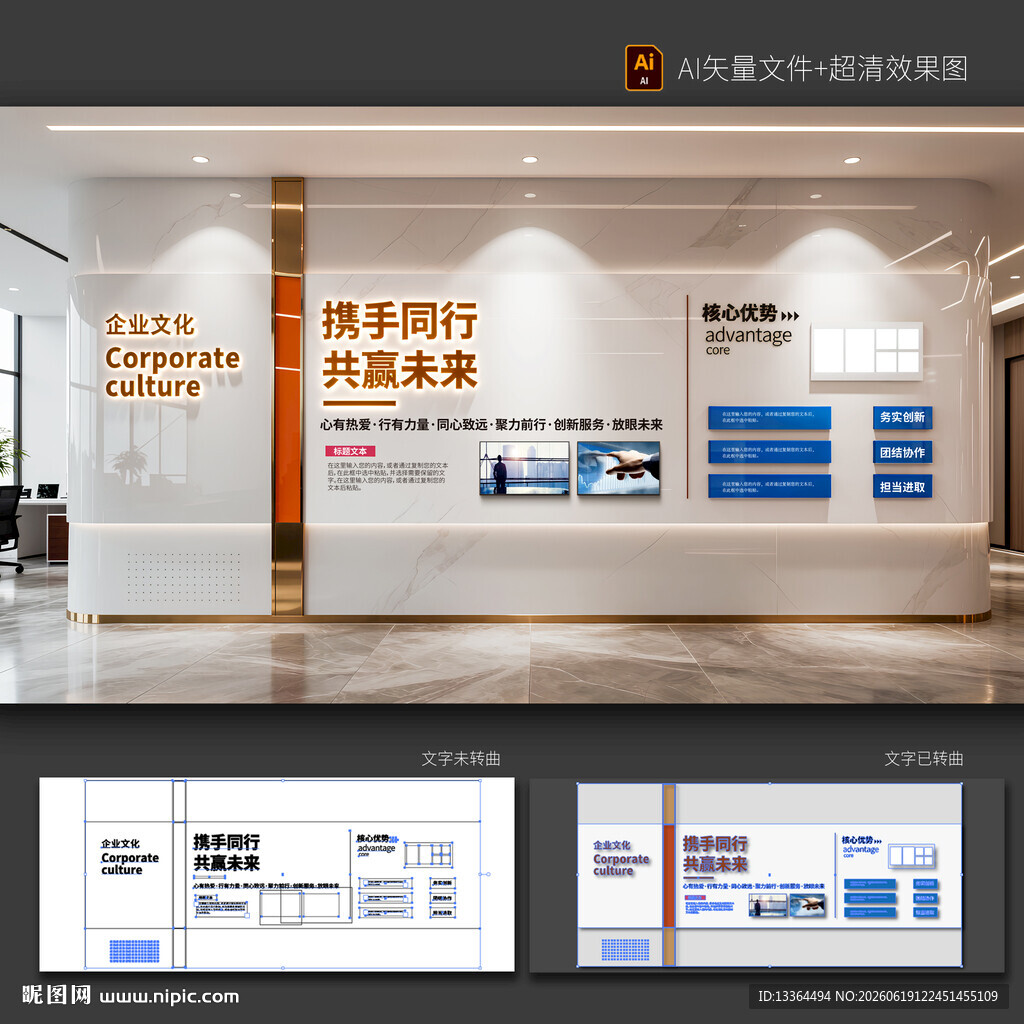Click the blue text bar beside '团结协作'
Screen dimensions: 1024x1024
click(x=769, y=452)
